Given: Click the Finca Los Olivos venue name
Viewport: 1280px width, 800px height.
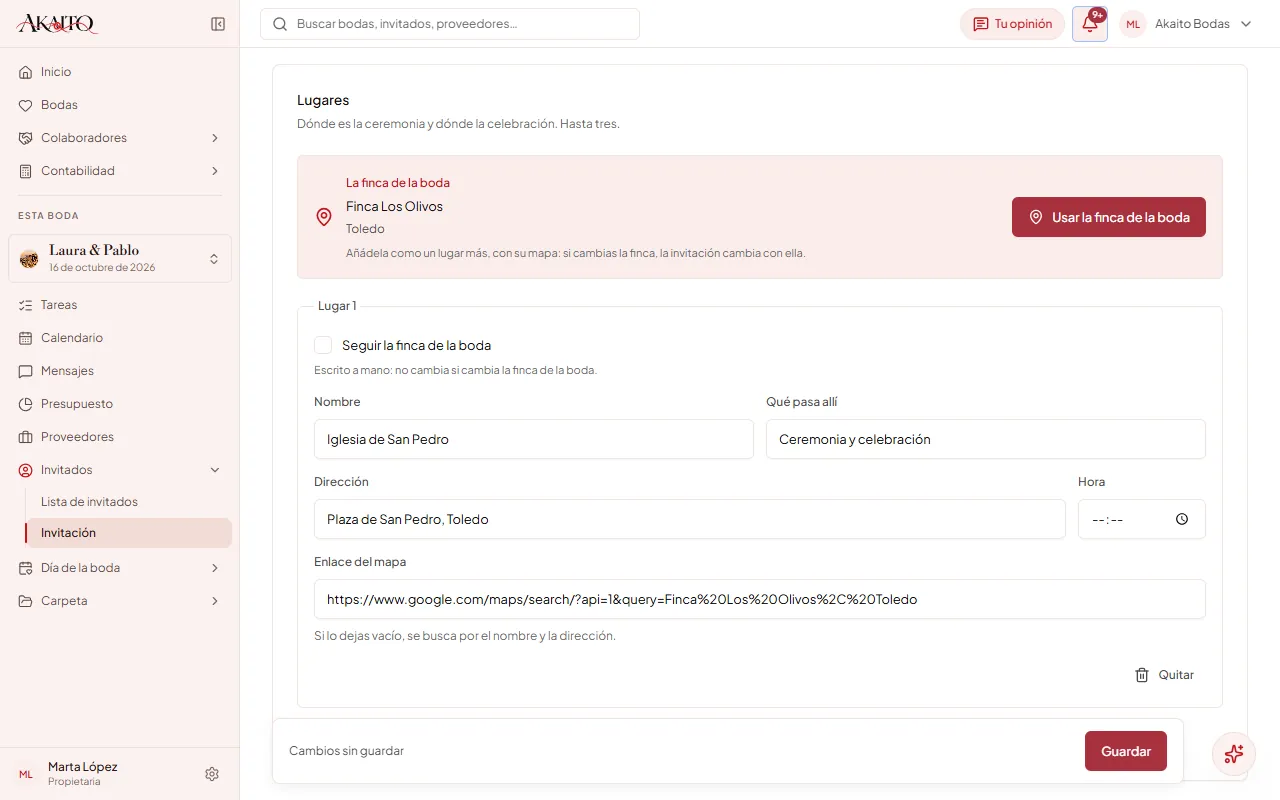Looking at the screenshot, I should pos(394,206).
